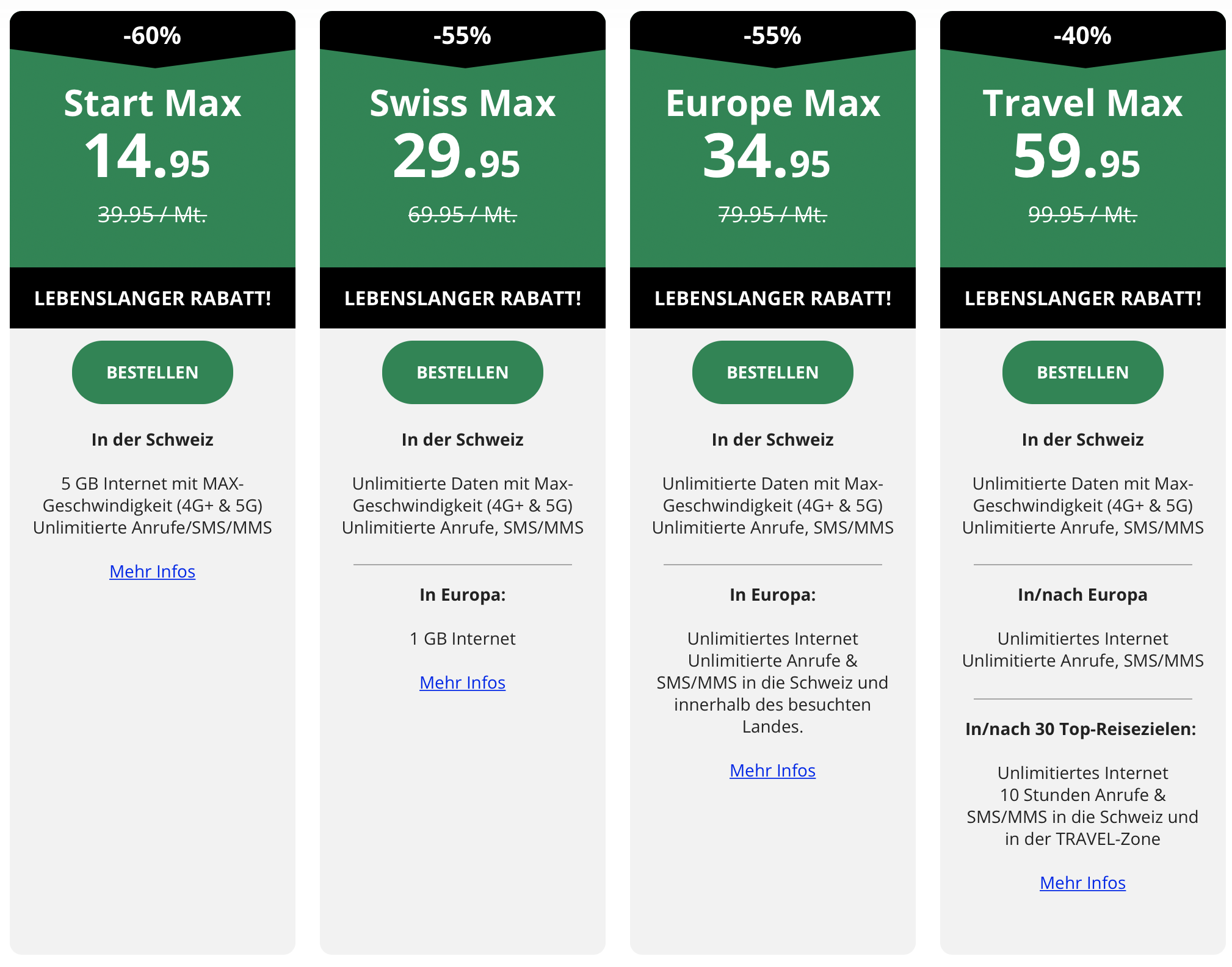Click LEBENSLANGER RABATT! banner under Start Max
This screenshot has height=967, width=1232.
(x=153, y=298)
